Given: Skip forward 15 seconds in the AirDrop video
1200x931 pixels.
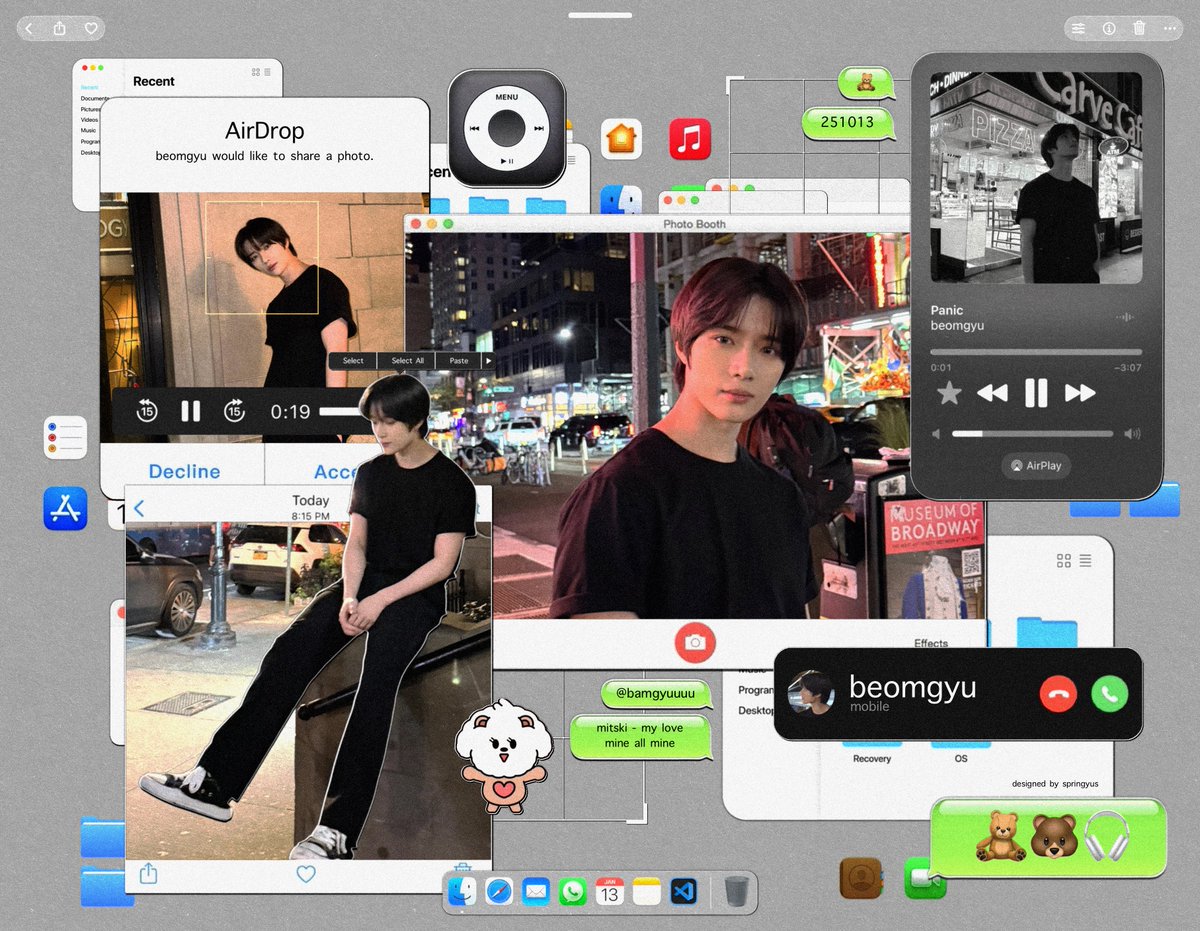Looking at the screenshot, I should pos(234,411).
